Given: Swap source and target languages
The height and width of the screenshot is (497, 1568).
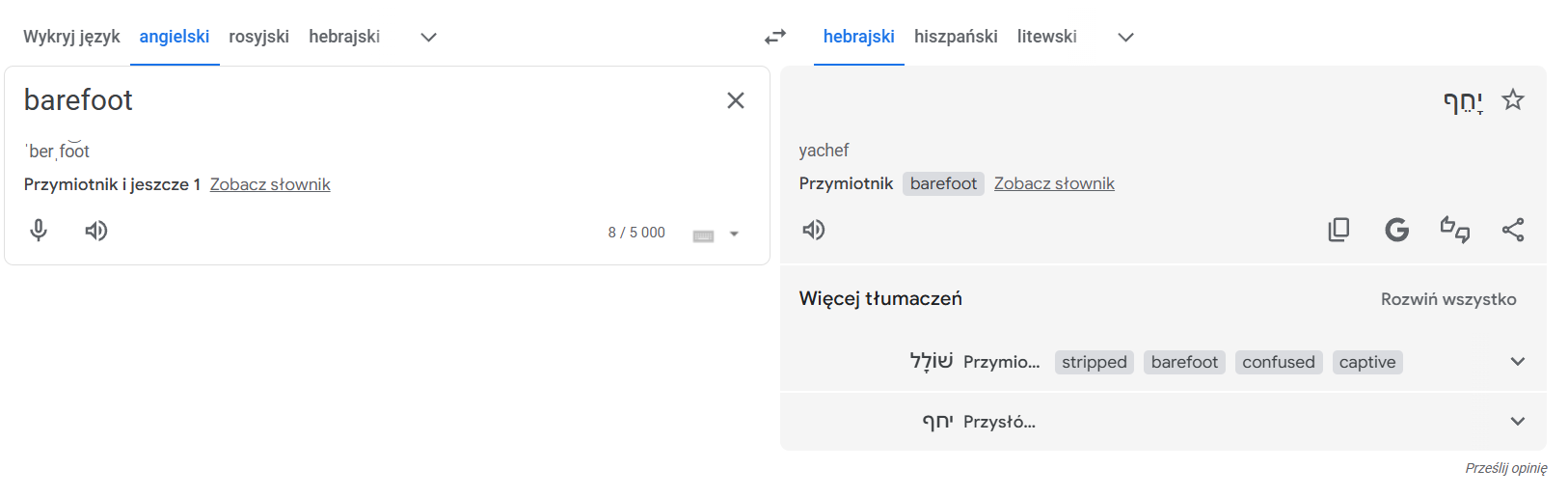Looking at the screenshot, I should click(775, 37).
